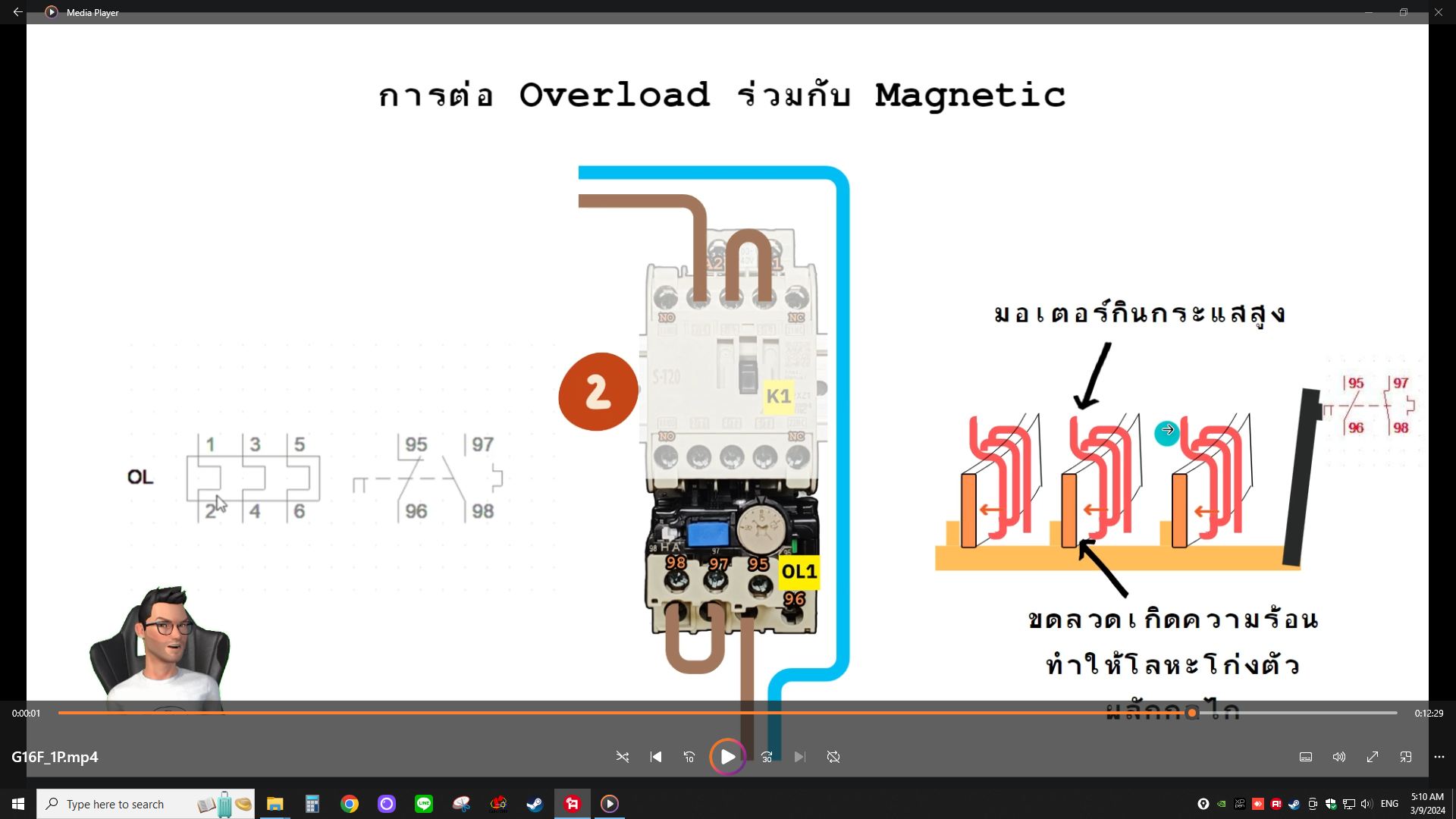Switch to mini player view
1456x819 pixels.
(1406, 757)
